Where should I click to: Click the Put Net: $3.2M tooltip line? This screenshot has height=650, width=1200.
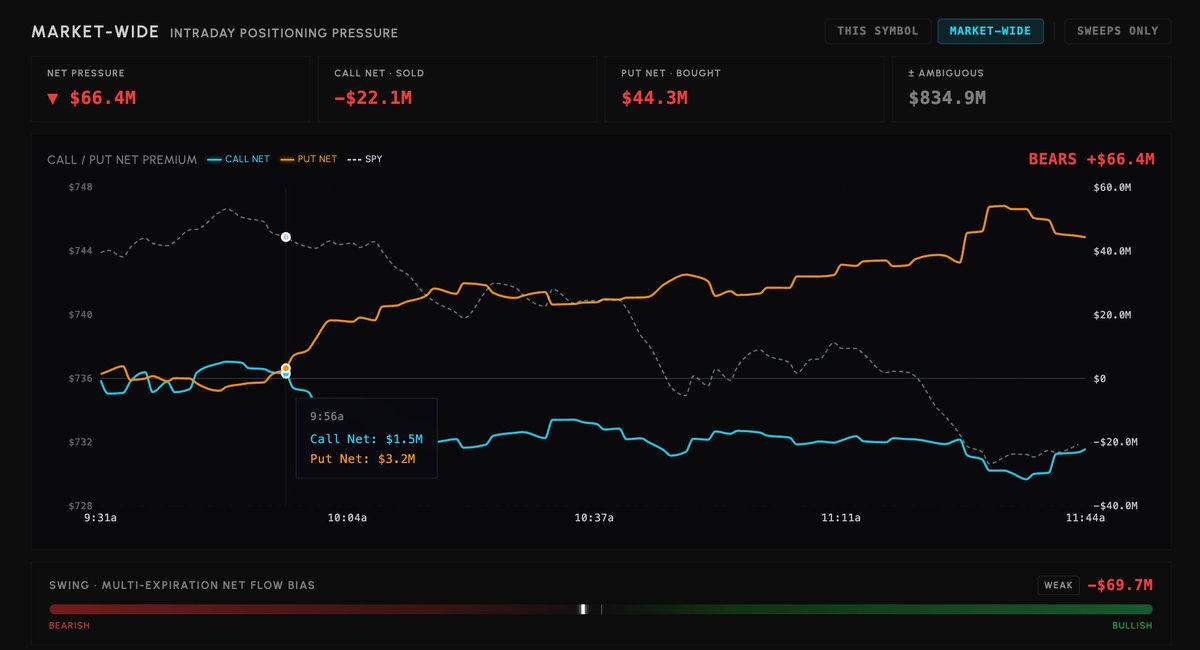[x=362, y=459]
